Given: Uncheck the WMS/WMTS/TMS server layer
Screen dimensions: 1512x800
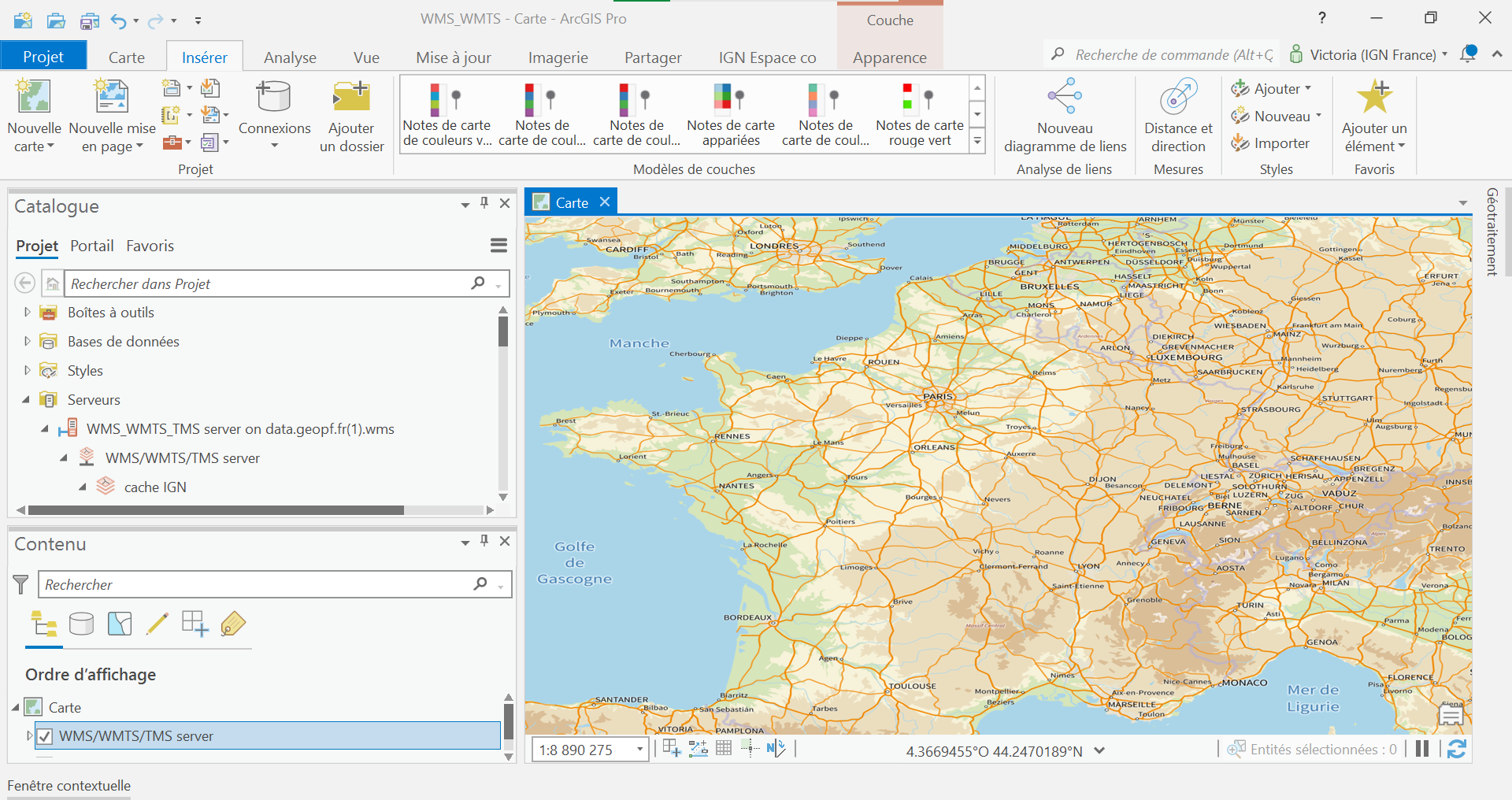Looking at the screenshot, I should (x=45, y=736).
